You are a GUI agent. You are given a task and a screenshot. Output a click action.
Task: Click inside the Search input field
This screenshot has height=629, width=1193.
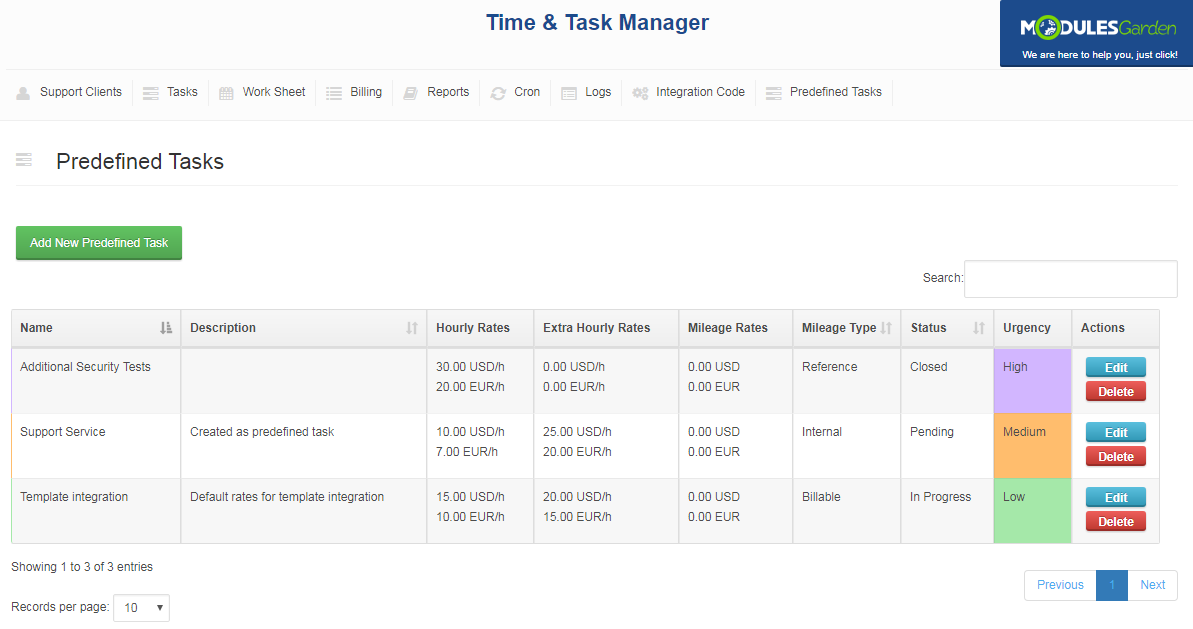tap(1070, 278)
